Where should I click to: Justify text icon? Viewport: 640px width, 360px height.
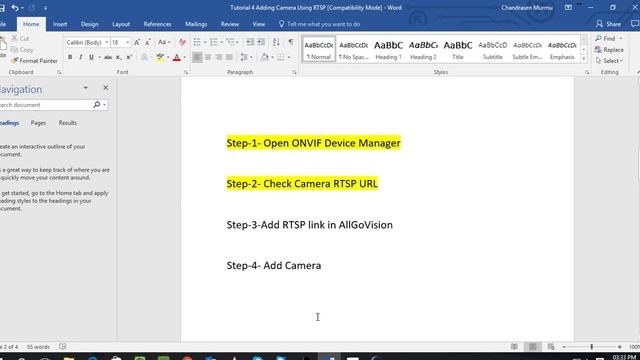229,57
